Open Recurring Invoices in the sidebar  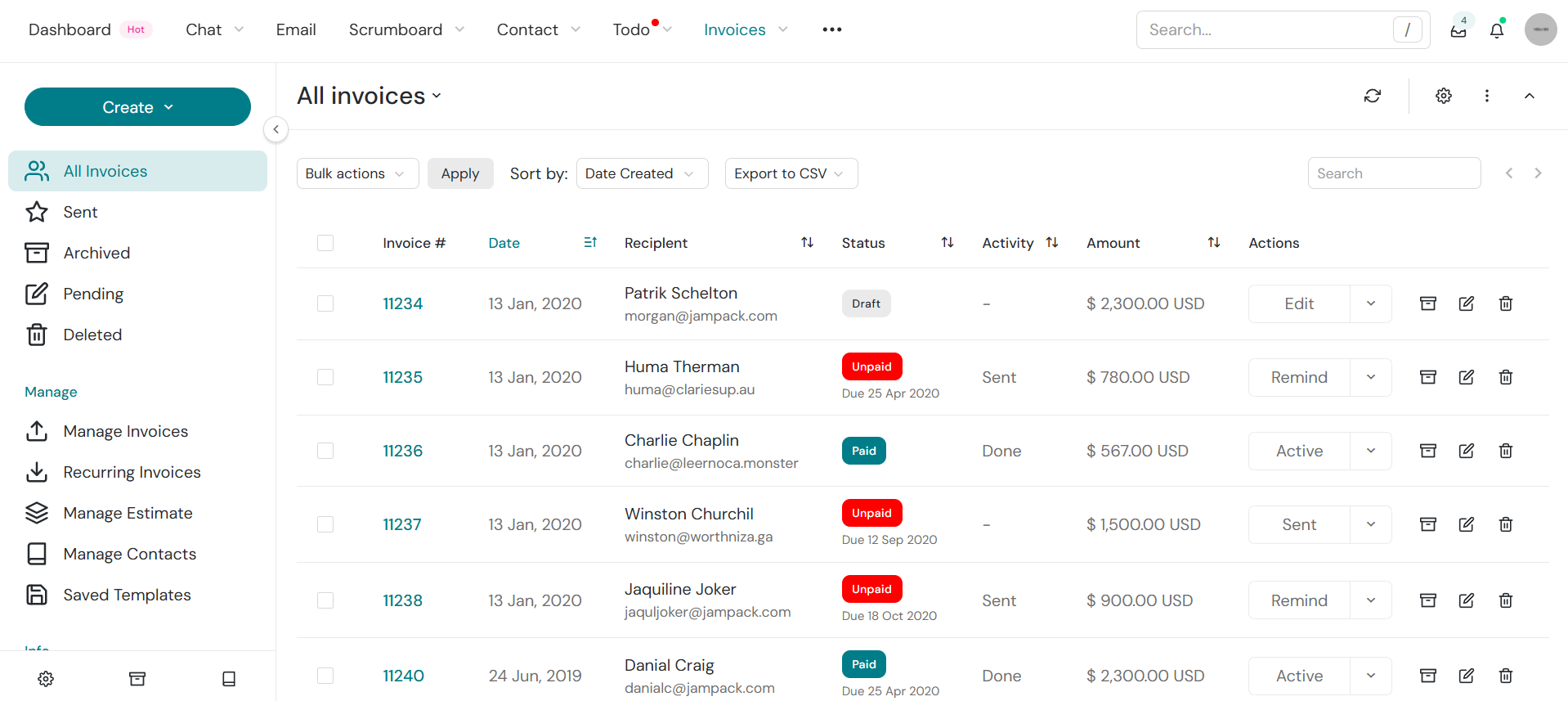click(x=137, y=472)
